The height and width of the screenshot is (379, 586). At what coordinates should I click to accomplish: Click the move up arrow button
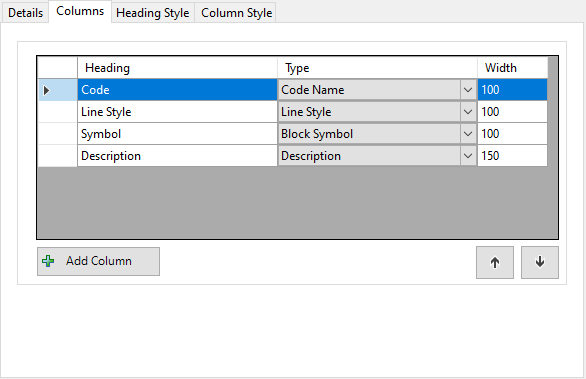click(494, 262)
